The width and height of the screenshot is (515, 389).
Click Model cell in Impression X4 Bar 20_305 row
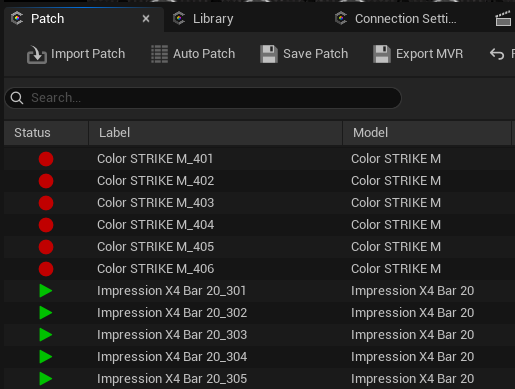point(413,379)
